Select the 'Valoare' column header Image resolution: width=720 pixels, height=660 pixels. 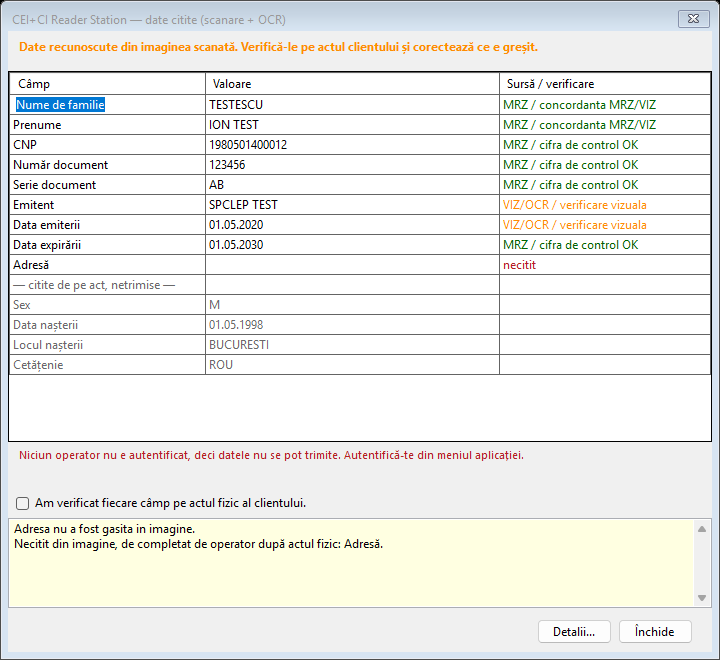pos(352,84)
